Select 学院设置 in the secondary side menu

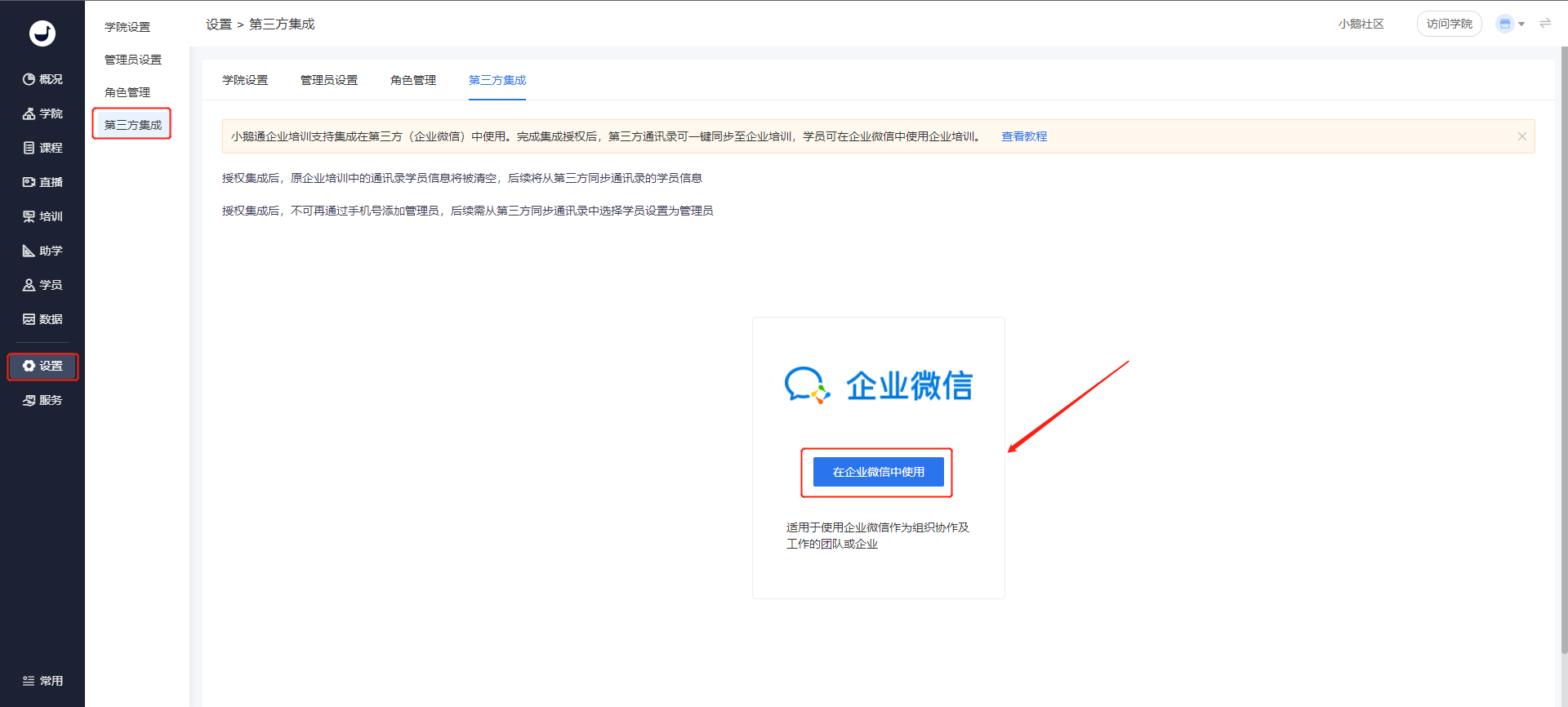click(127, 27)
